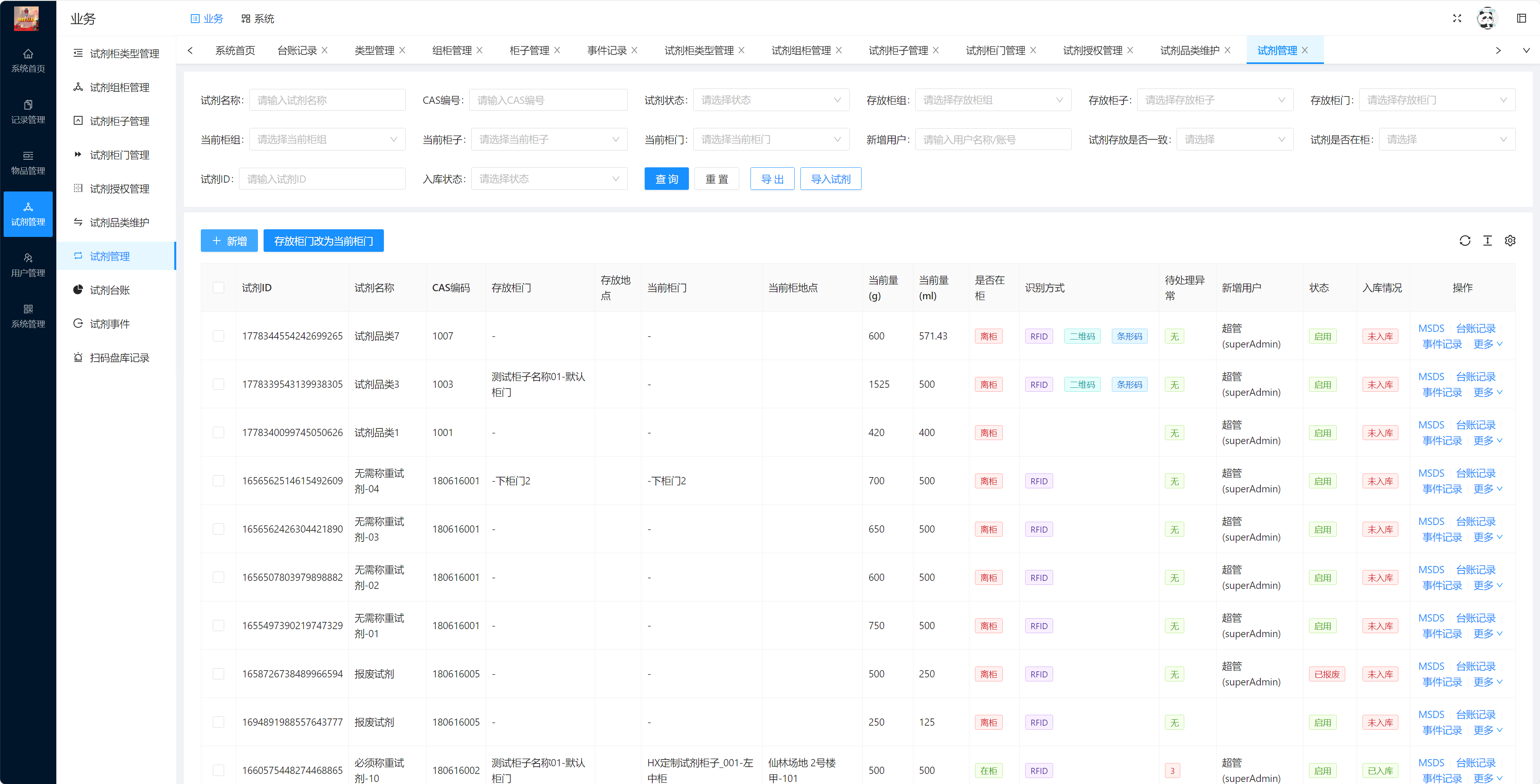The height and width of the screenshot is (784, 1540).
Task: Close the 试剂柜类型管理 tab
Action: (x=741, y=50)
